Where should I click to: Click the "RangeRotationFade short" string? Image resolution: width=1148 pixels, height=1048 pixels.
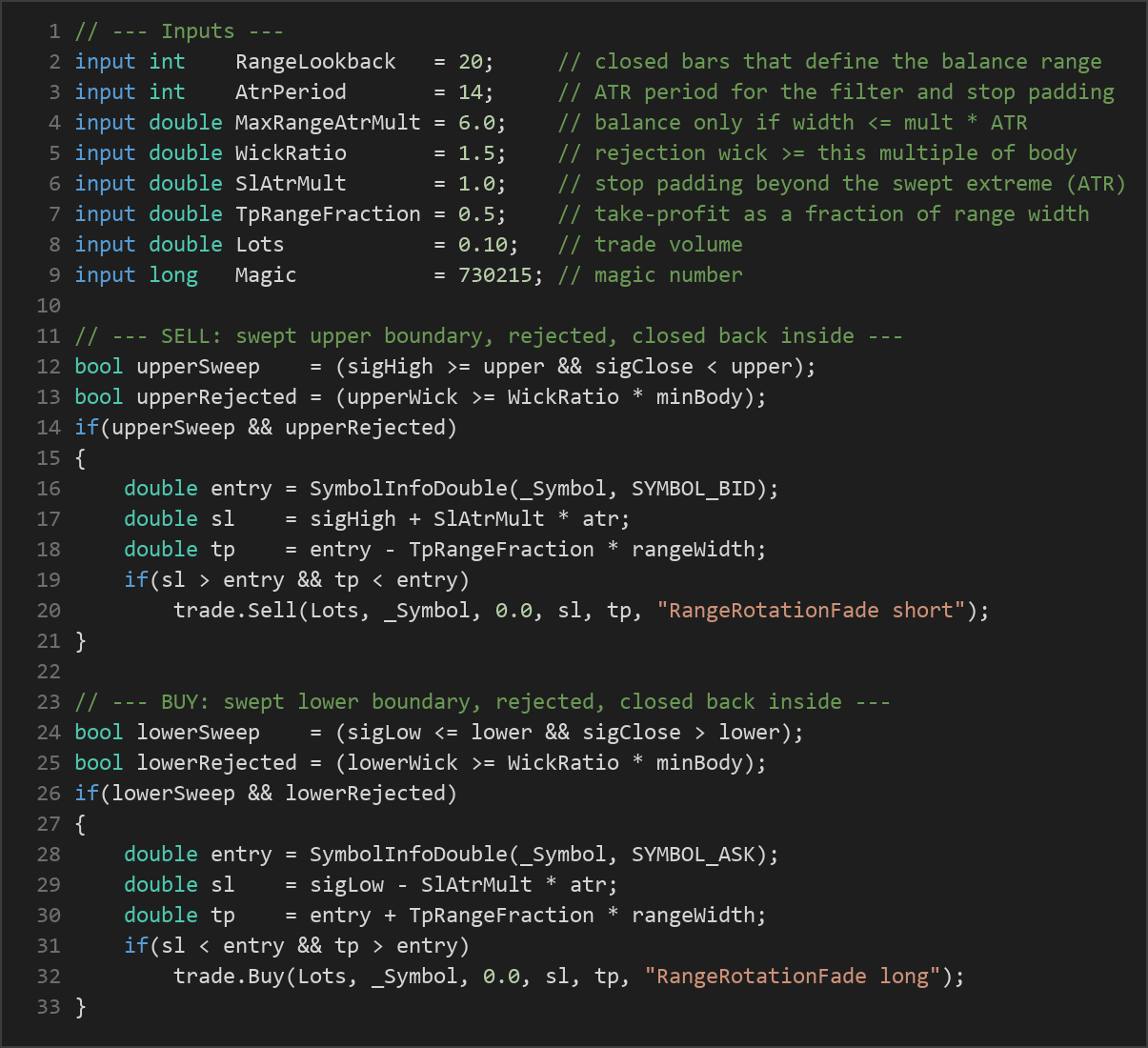pyautogui.click(x=811, y=611)
